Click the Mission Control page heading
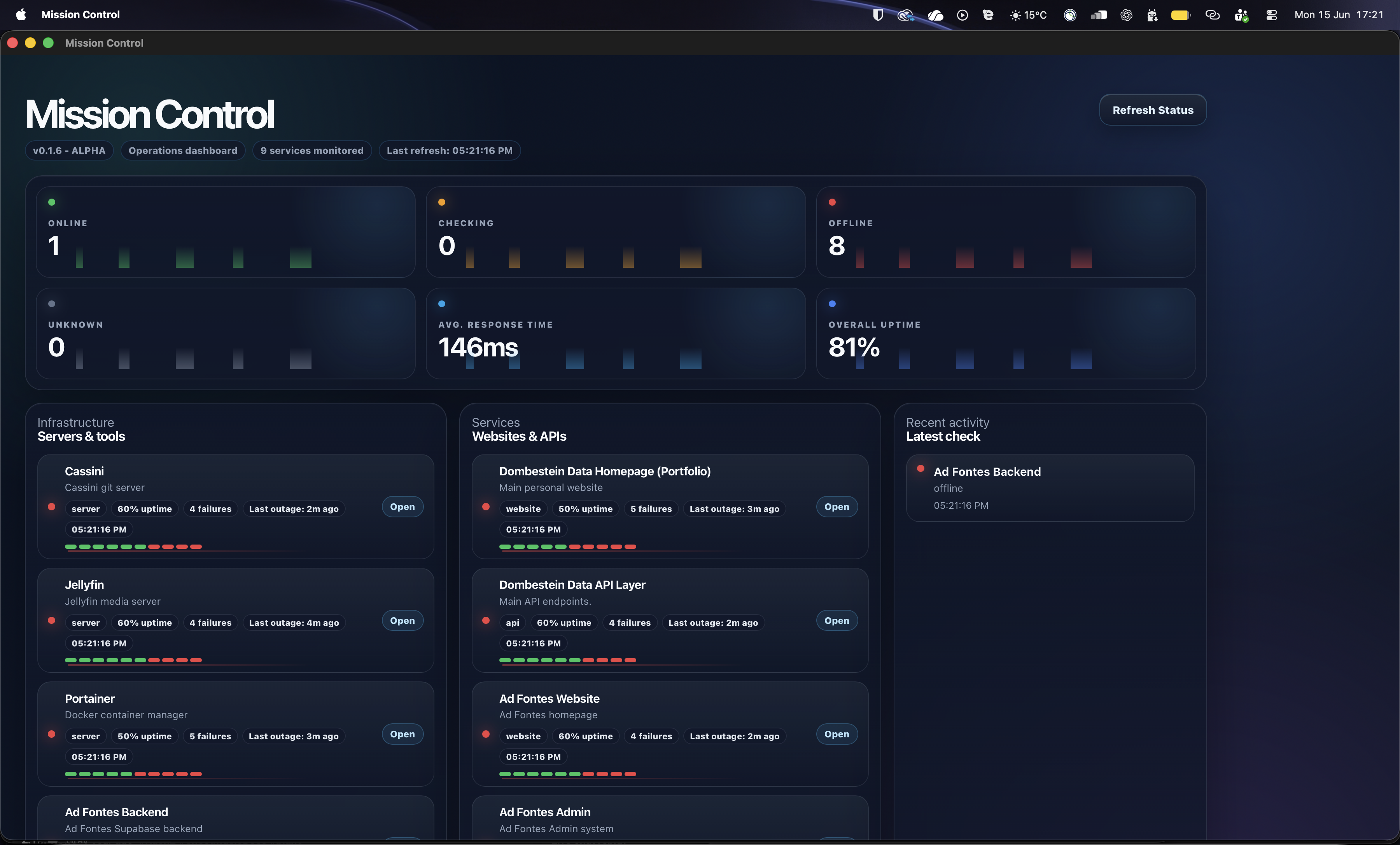This screenshot has height=845, width=1400. (x=149, y=114)
